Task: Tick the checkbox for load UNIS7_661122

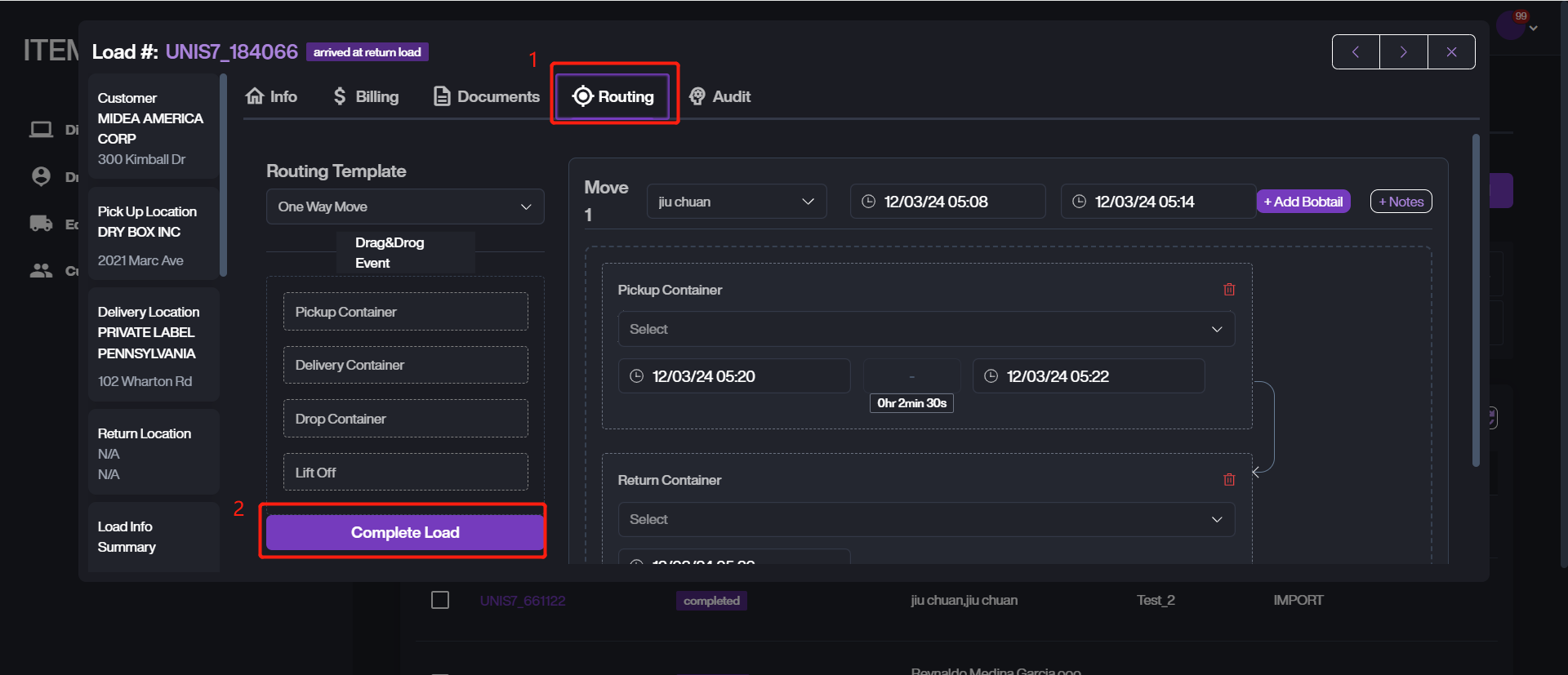Action: coord(440,601)
